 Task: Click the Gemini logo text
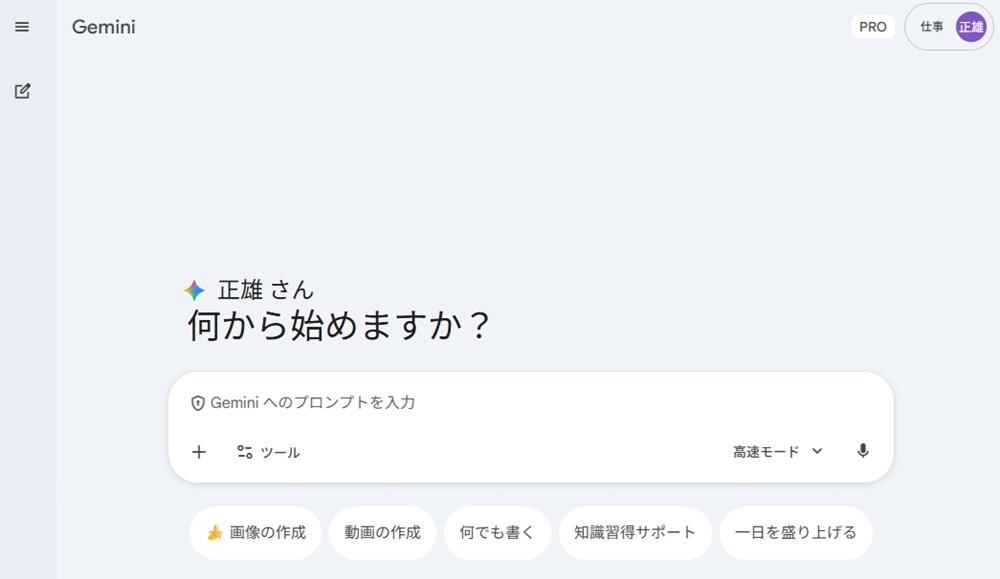click(103, 27)
